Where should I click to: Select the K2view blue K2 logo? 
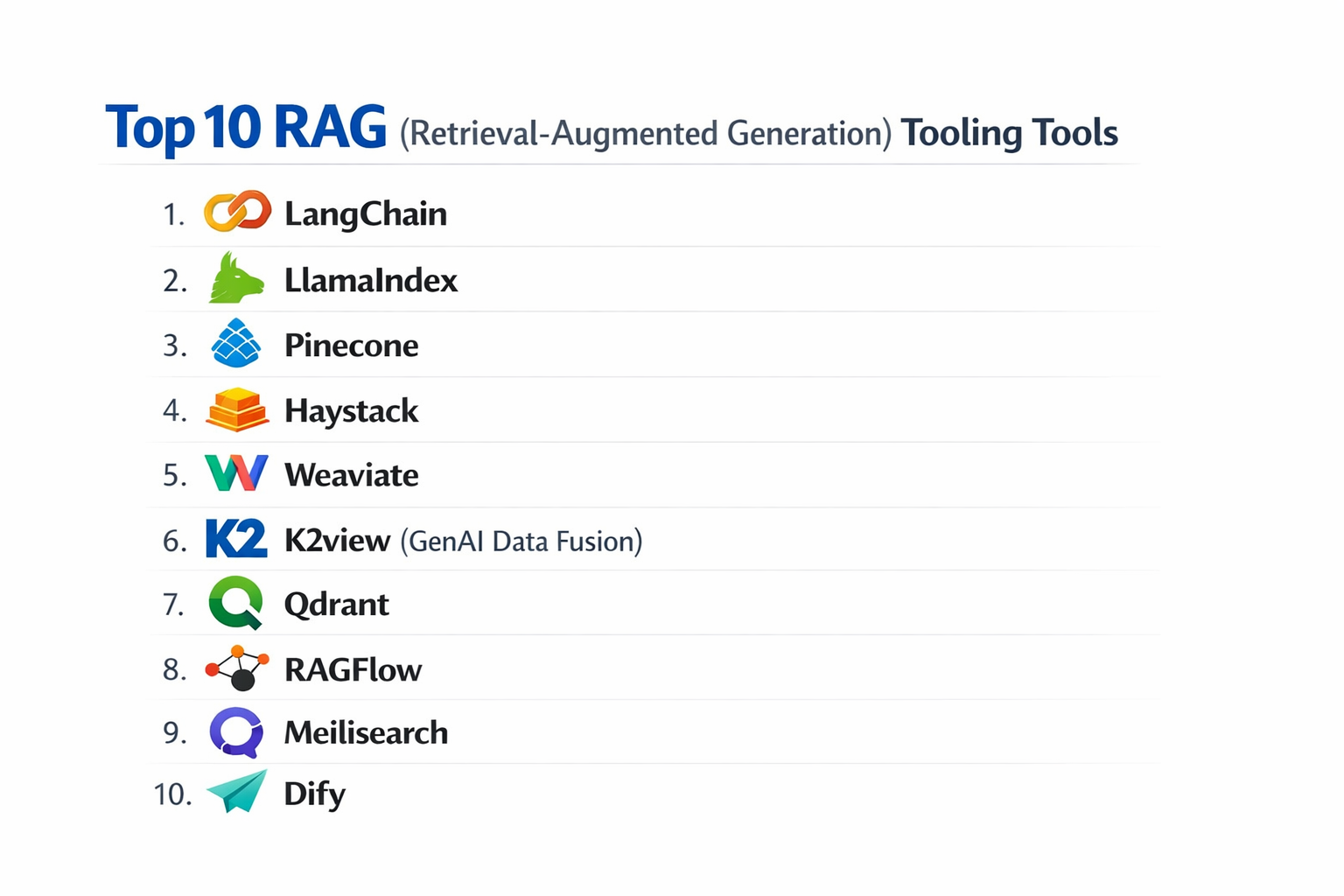pos(235,538)
